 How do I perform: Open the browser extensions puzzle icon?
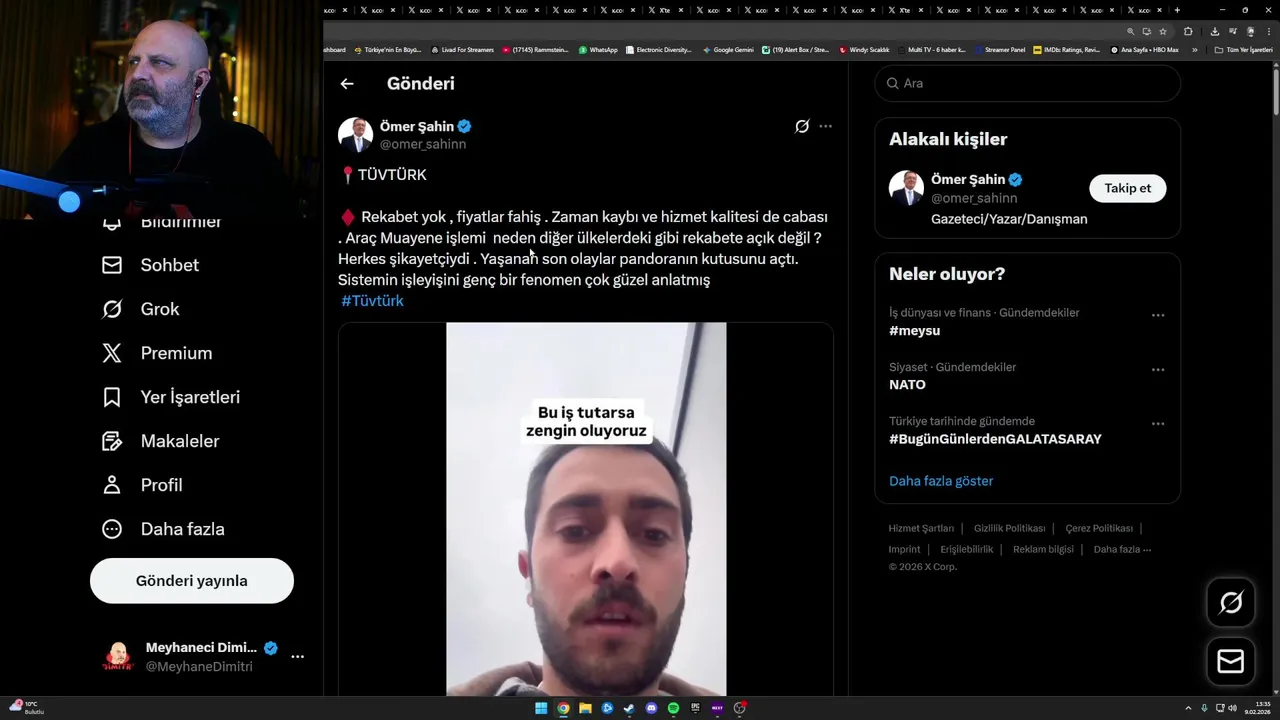click(x=1188, y=32)
